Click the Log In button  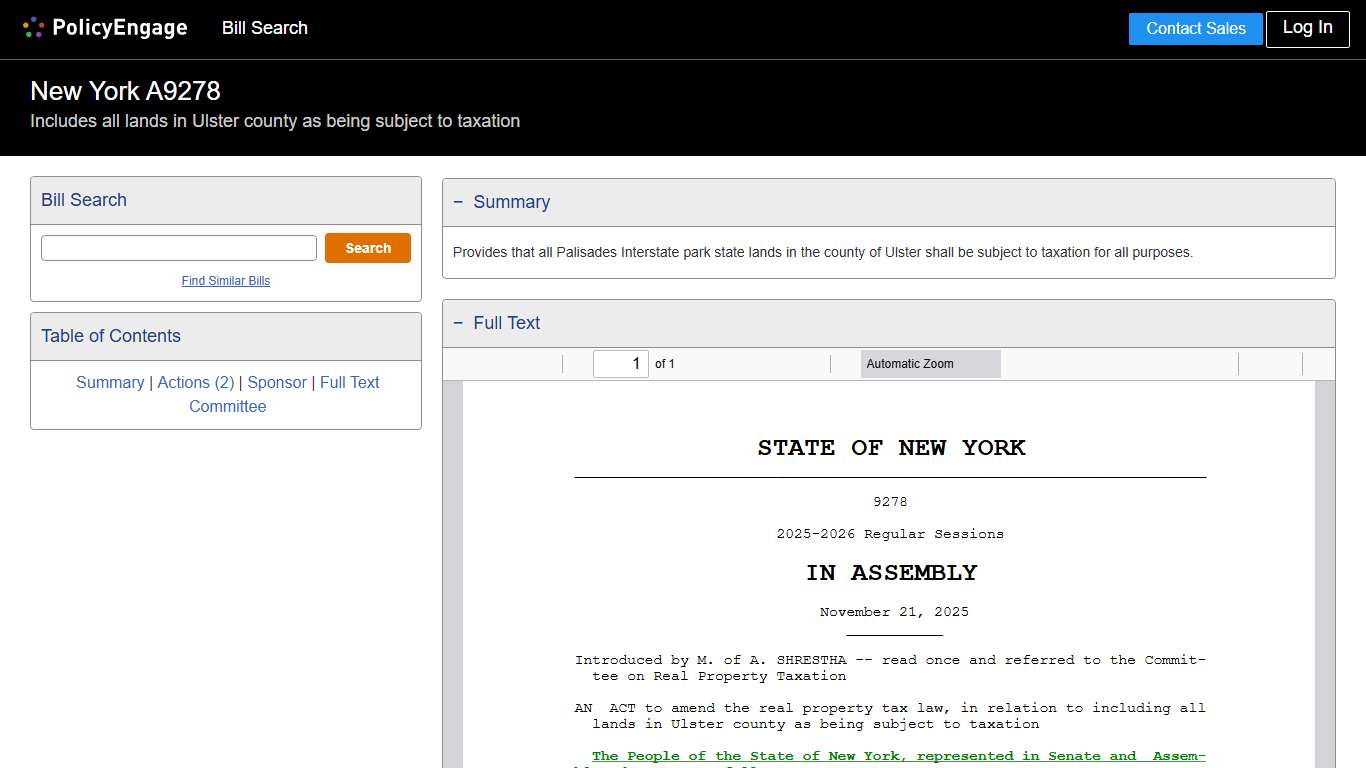tap(1307, 28)
